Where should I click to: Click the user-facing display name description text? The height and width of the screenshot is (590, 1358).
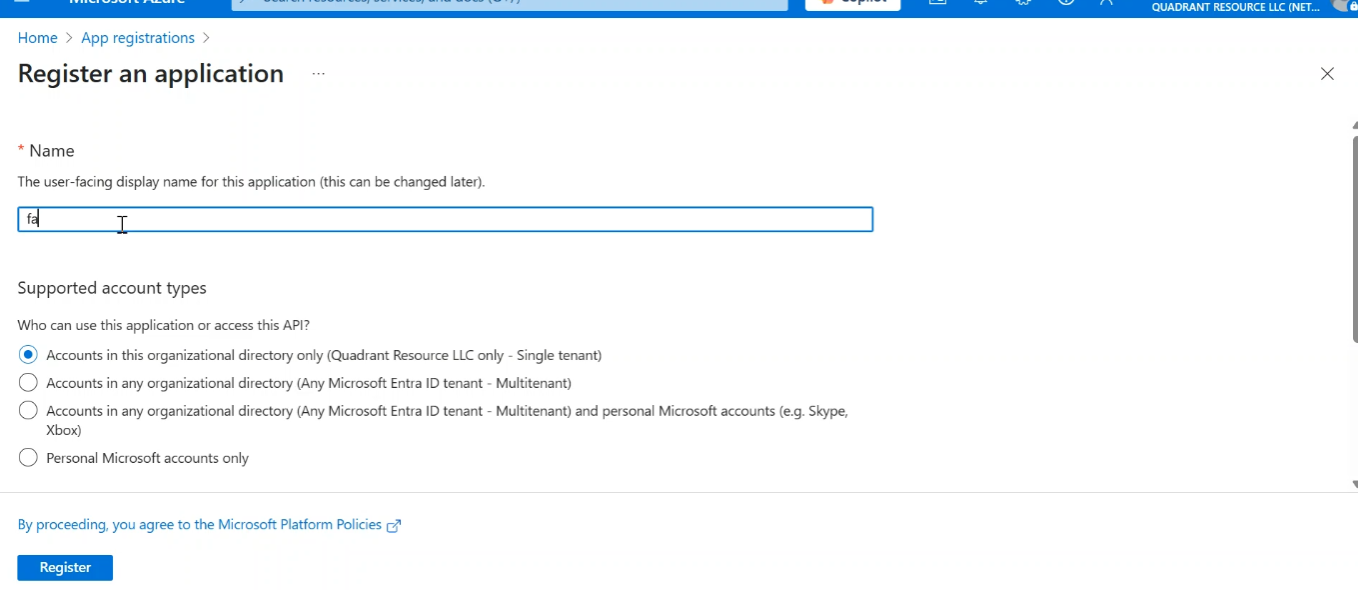pos(251,182)
